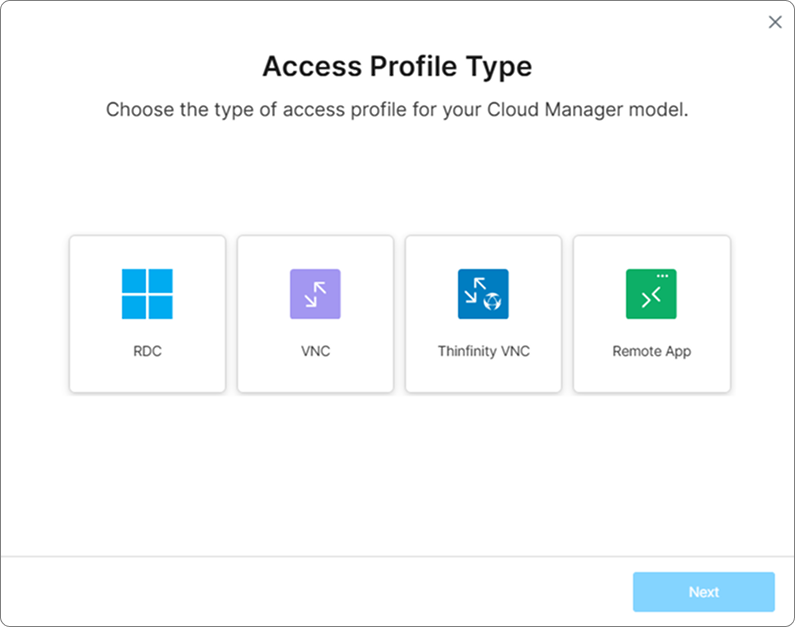Pick the green Remote App icon
Image resolution: width=795 pixels, height=627 pixels.
click(651, 294)
